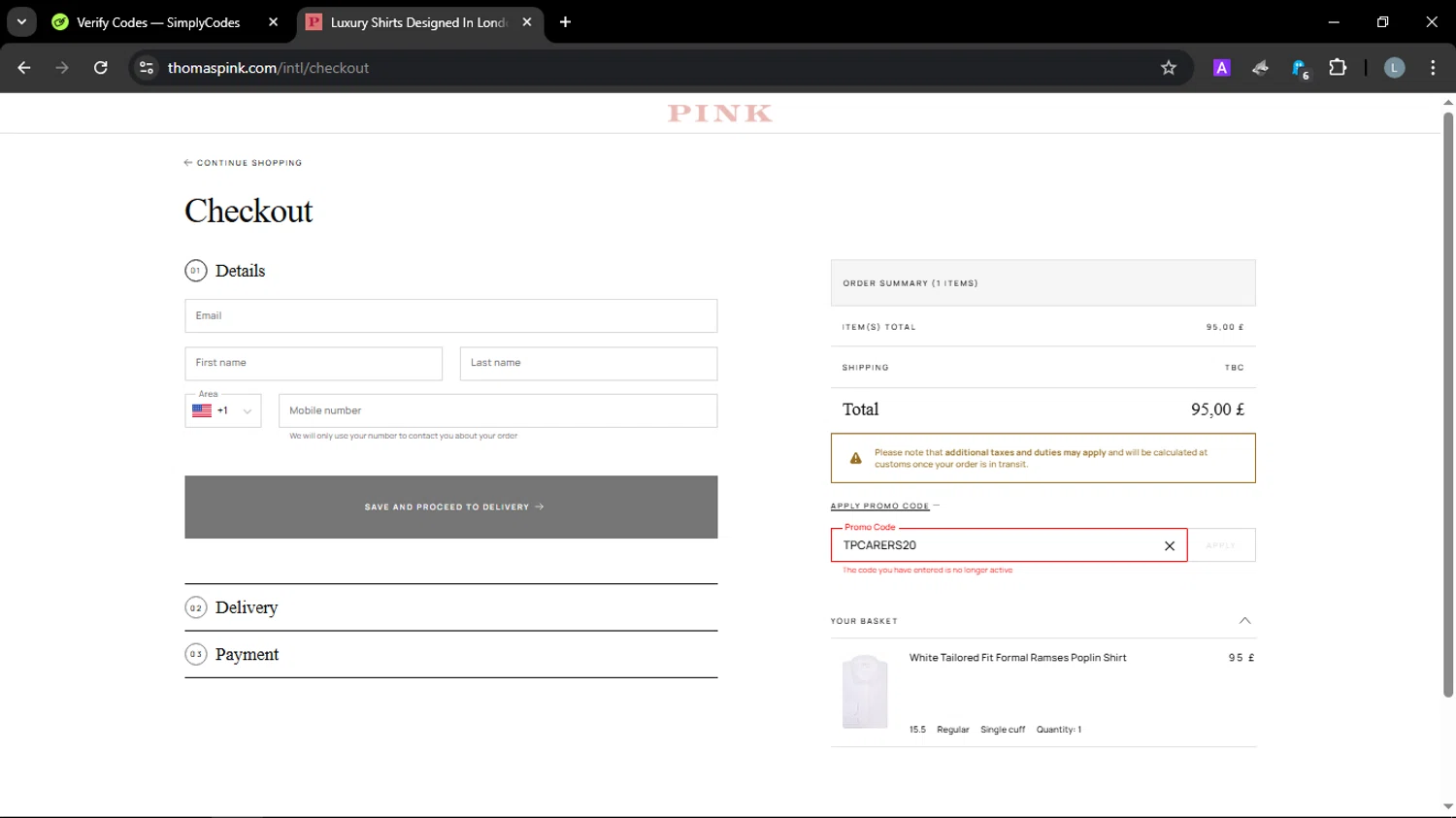
Task: Expand the Delivery section
Action: 451,607
